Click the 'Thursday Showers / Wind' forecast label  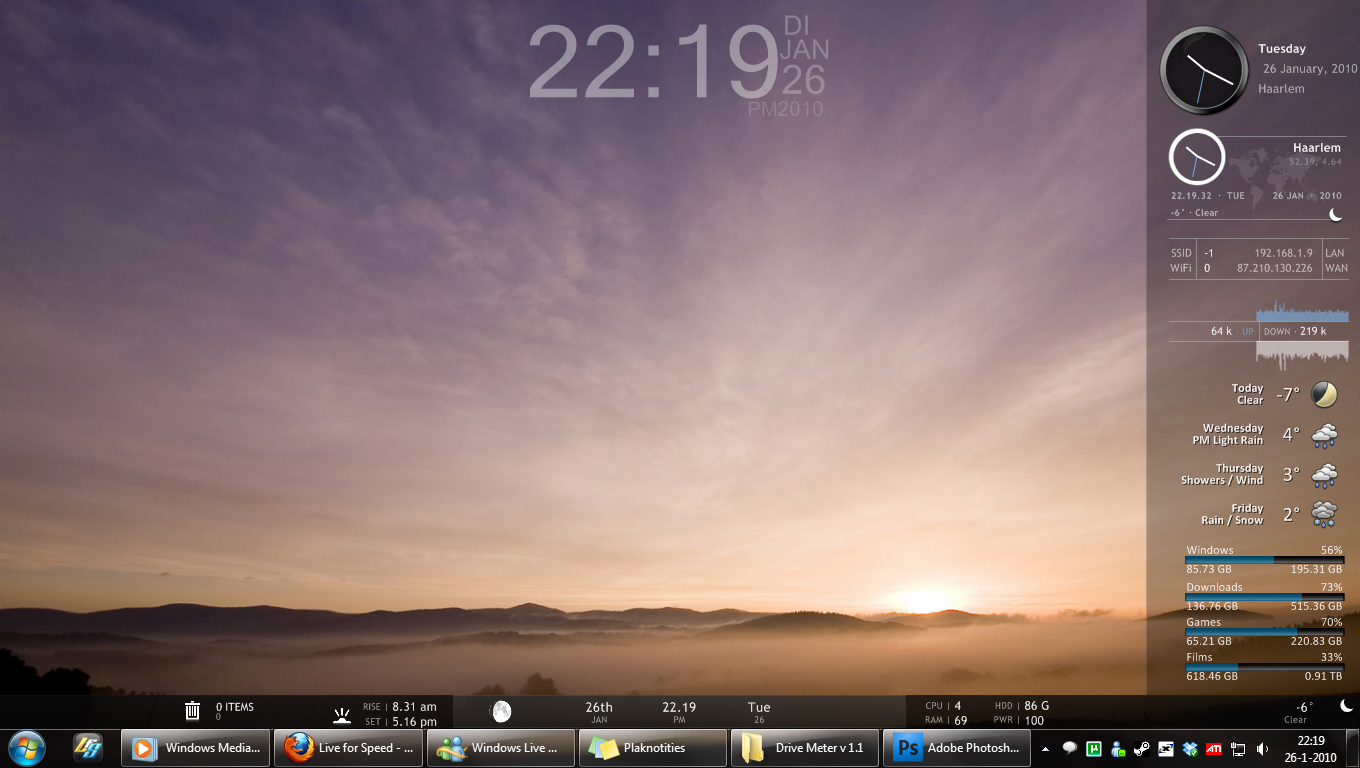pos(1222,474)
